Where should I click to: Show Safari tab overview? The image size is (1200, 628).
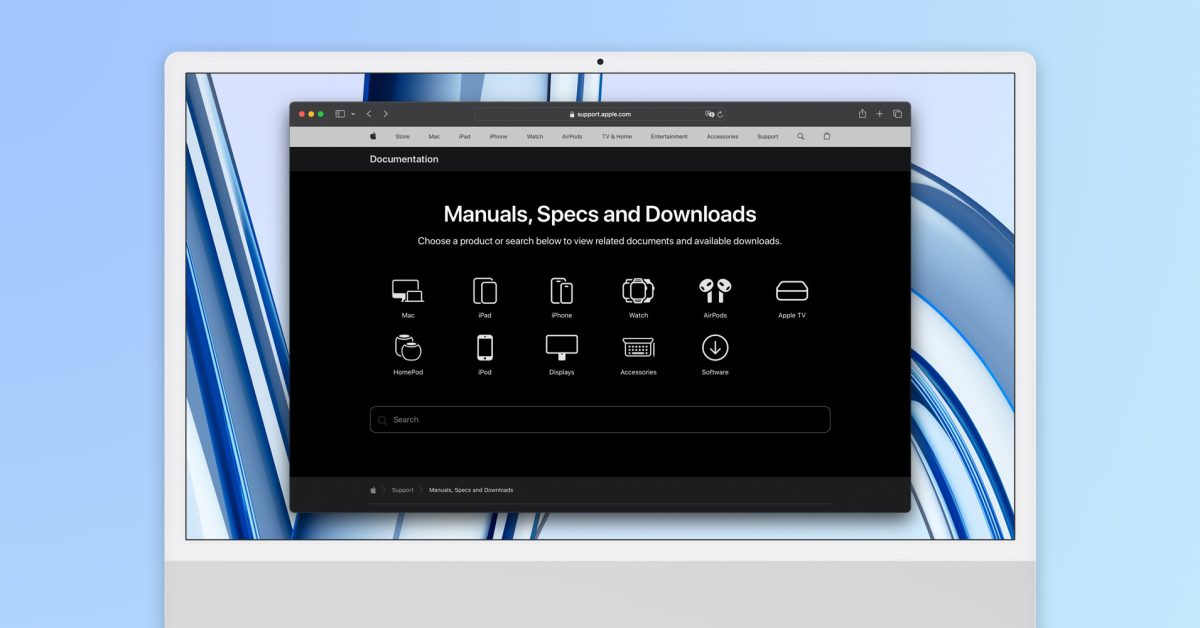coord(897,114)
